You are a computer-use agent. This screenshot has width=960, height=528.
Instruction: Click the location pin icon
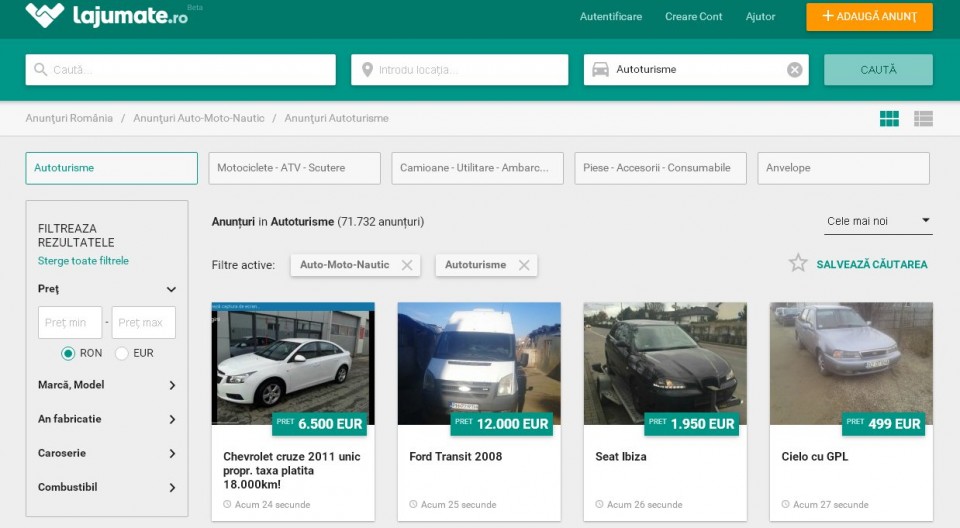click(x=367, y=70)
